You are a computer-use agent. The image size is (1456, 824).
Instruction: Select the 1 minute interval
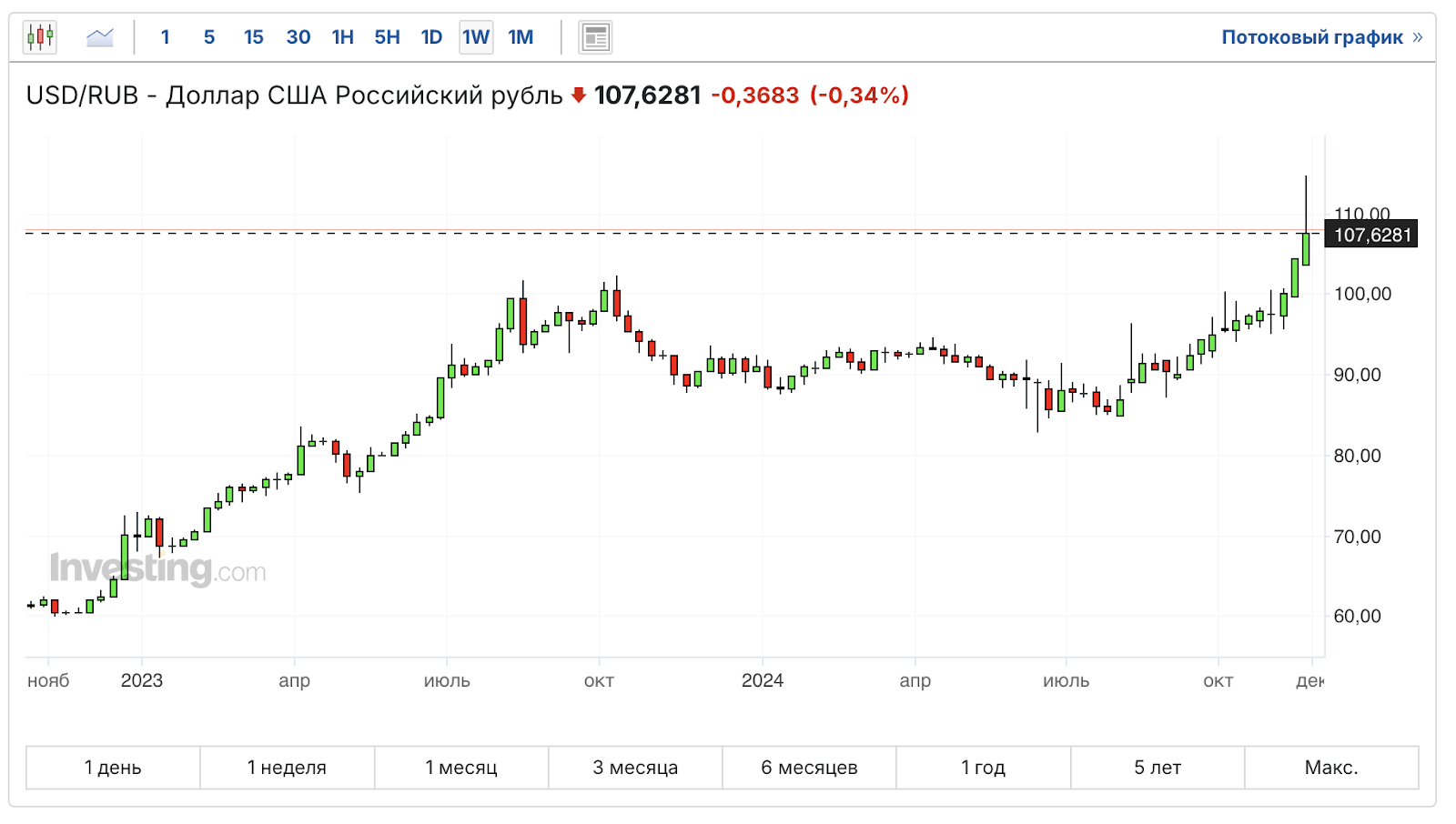[x=165, y=37]
